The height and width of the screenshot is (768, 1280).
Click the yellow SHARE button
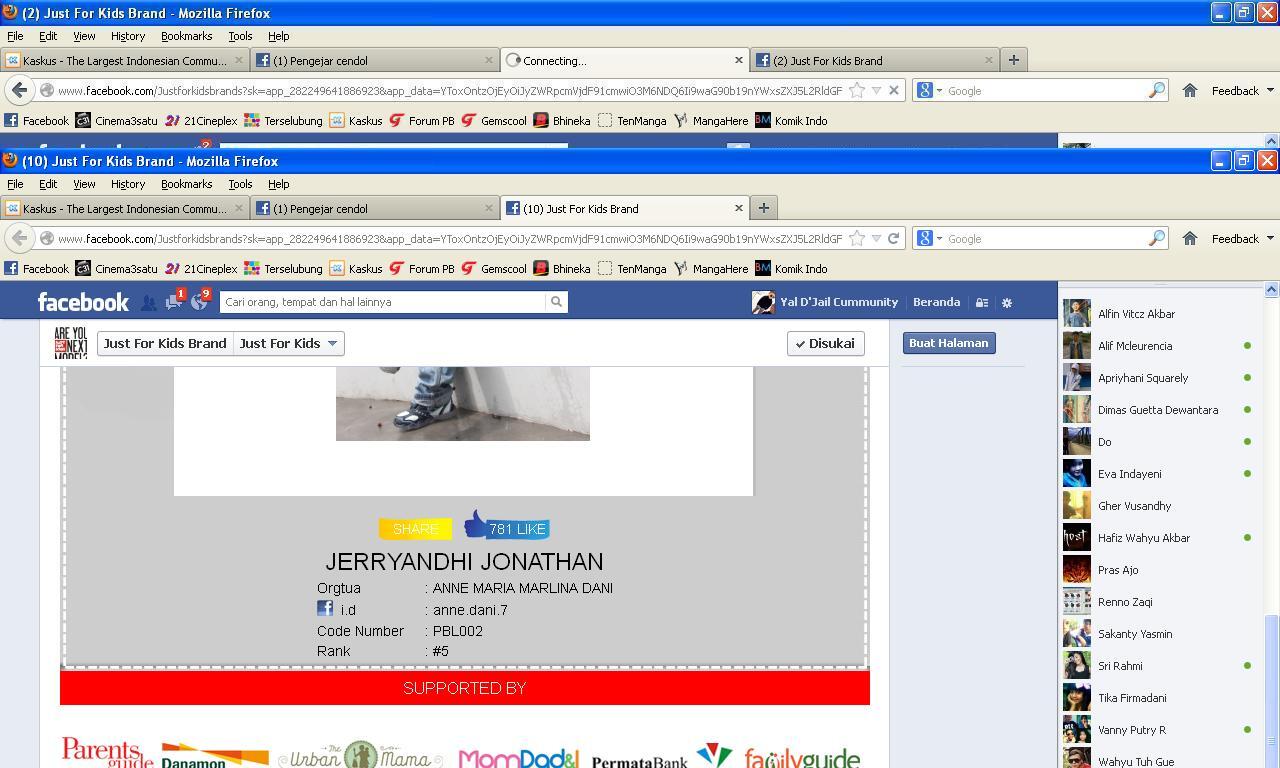click(x=415, y=529)
